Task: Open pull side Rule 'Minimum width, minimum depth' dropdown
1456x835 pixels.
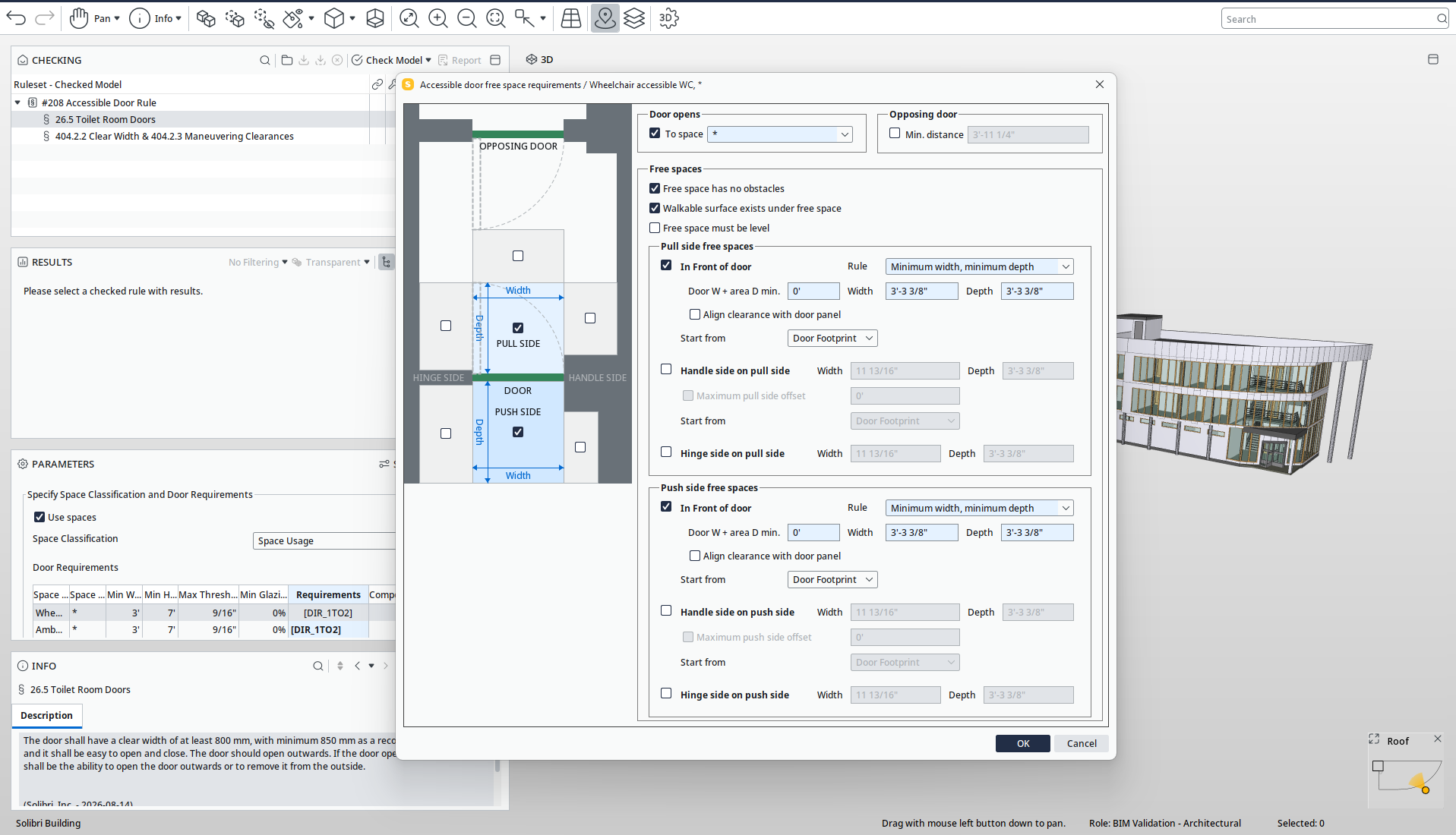Action: point(979,266)
